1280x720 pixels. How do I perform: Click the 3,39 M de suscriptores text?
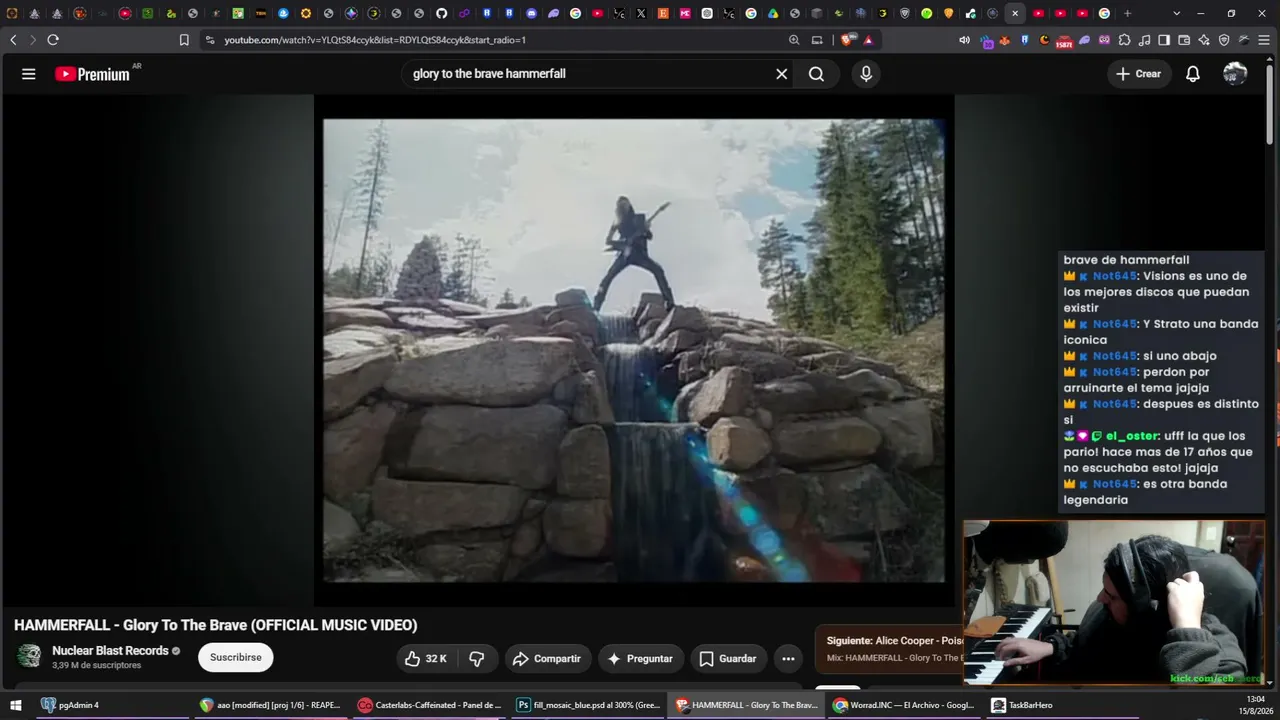tap(97, 666)
